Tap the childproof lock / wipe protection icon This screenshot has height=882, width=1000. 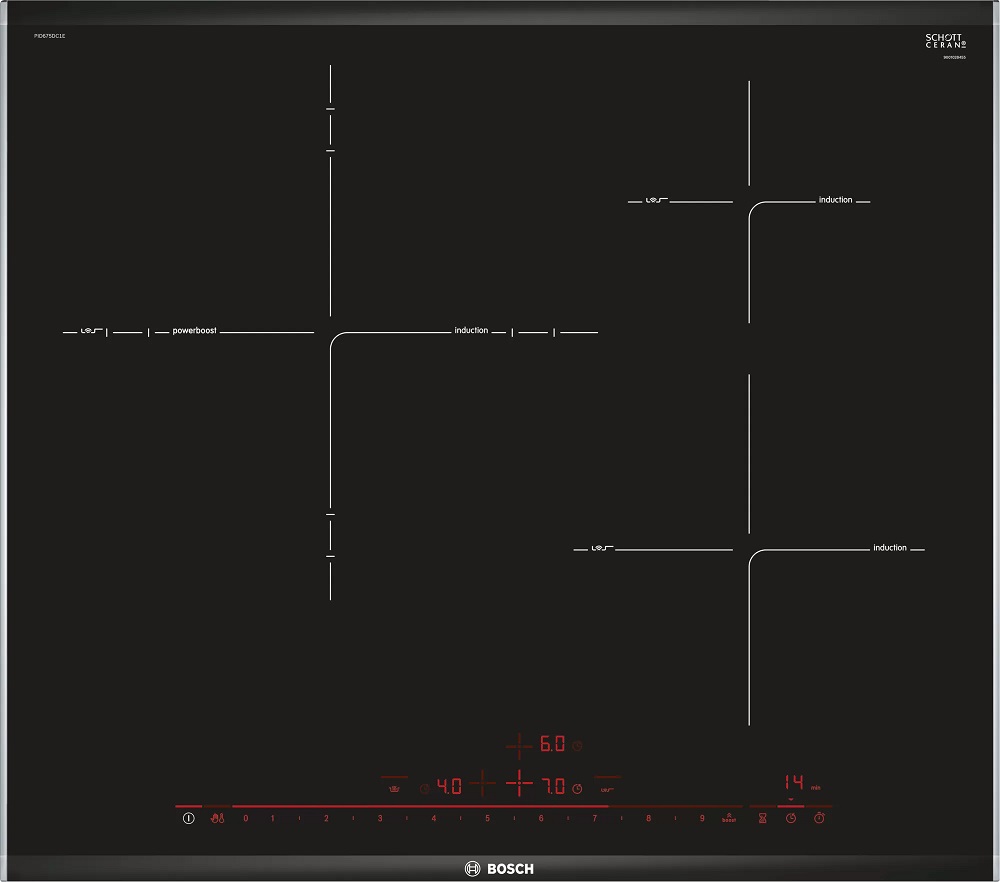(x=218, y=819)
